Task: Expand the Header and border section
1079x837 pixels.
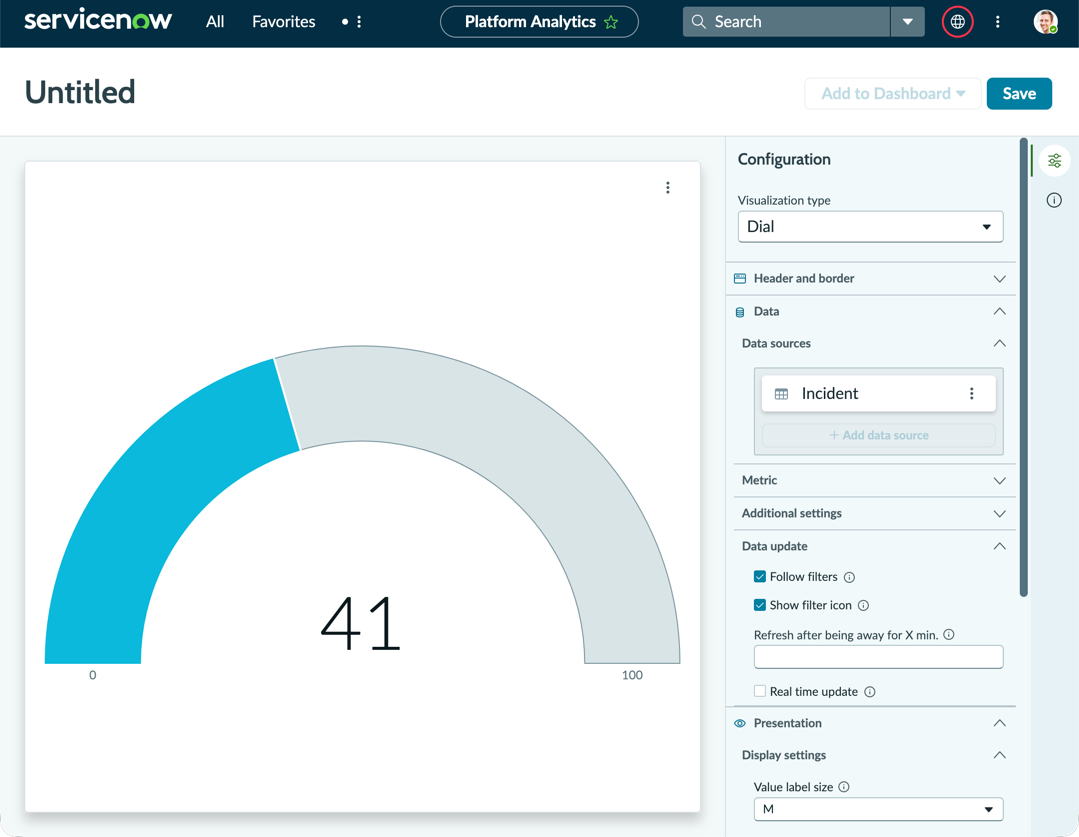Action: pos(870,279)
